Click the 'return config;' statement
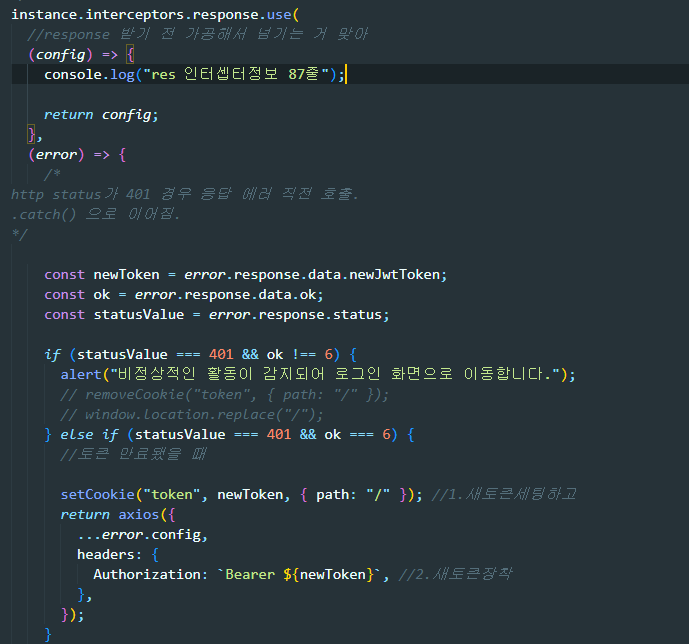This screenshot has width=689, height=644. (x=101, y=115)
